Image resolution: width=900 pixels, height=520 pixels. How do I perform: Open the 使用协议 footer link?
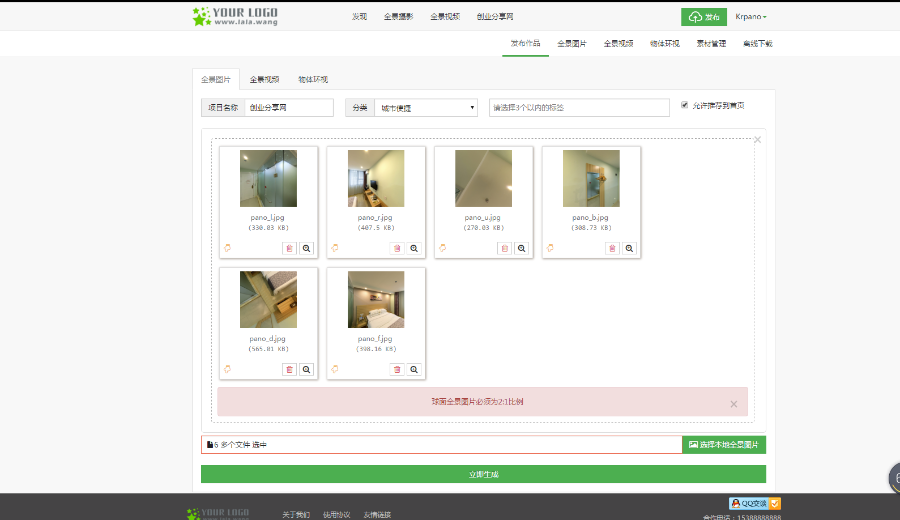coord(336,515)
